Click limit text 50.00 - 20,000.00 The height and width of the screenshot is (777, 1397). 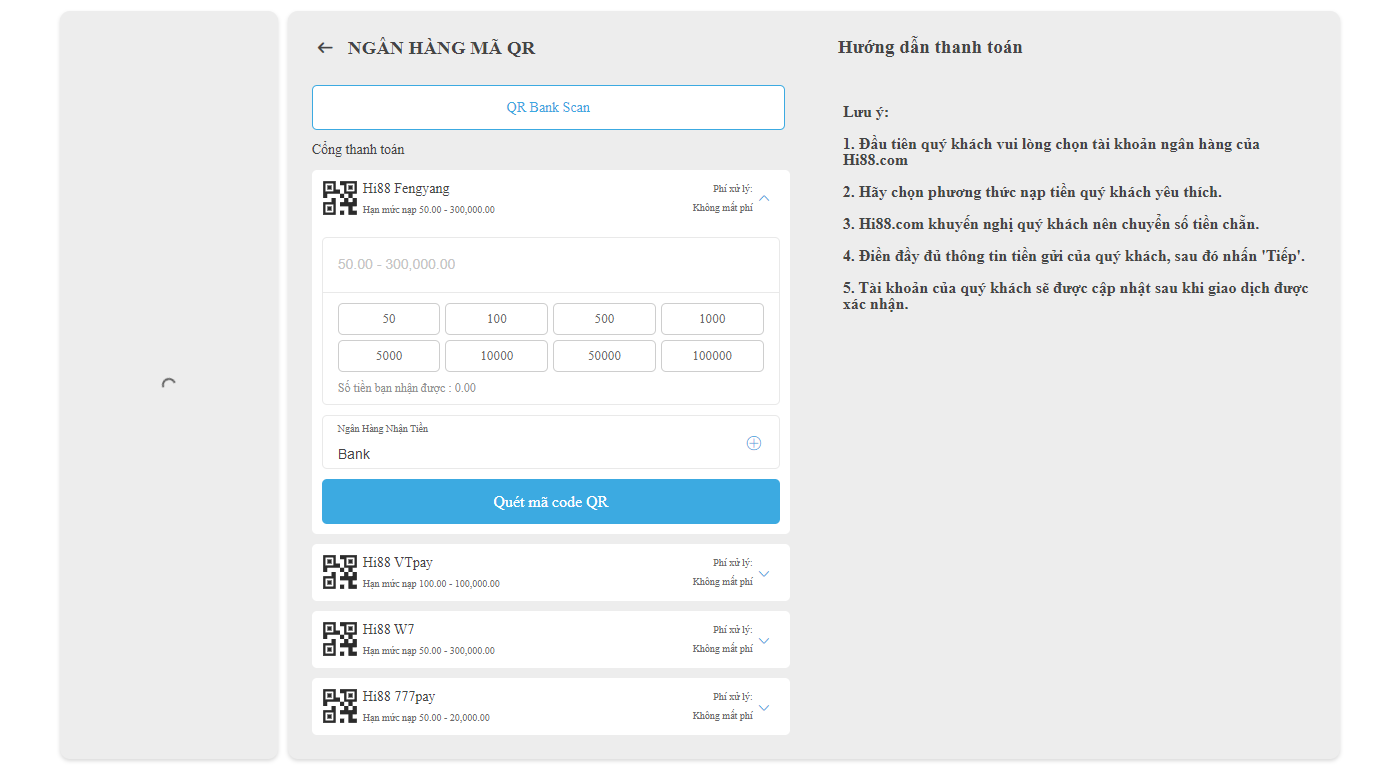454,718
